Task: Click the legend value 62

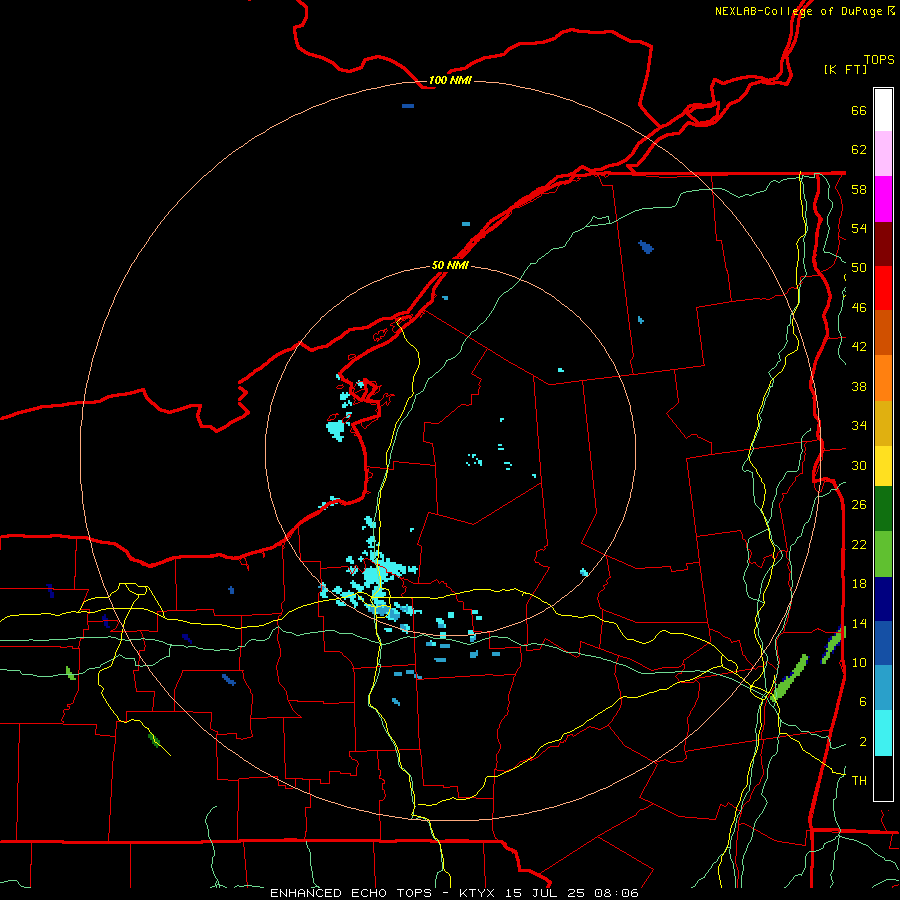Action: (x=859, y=149)
